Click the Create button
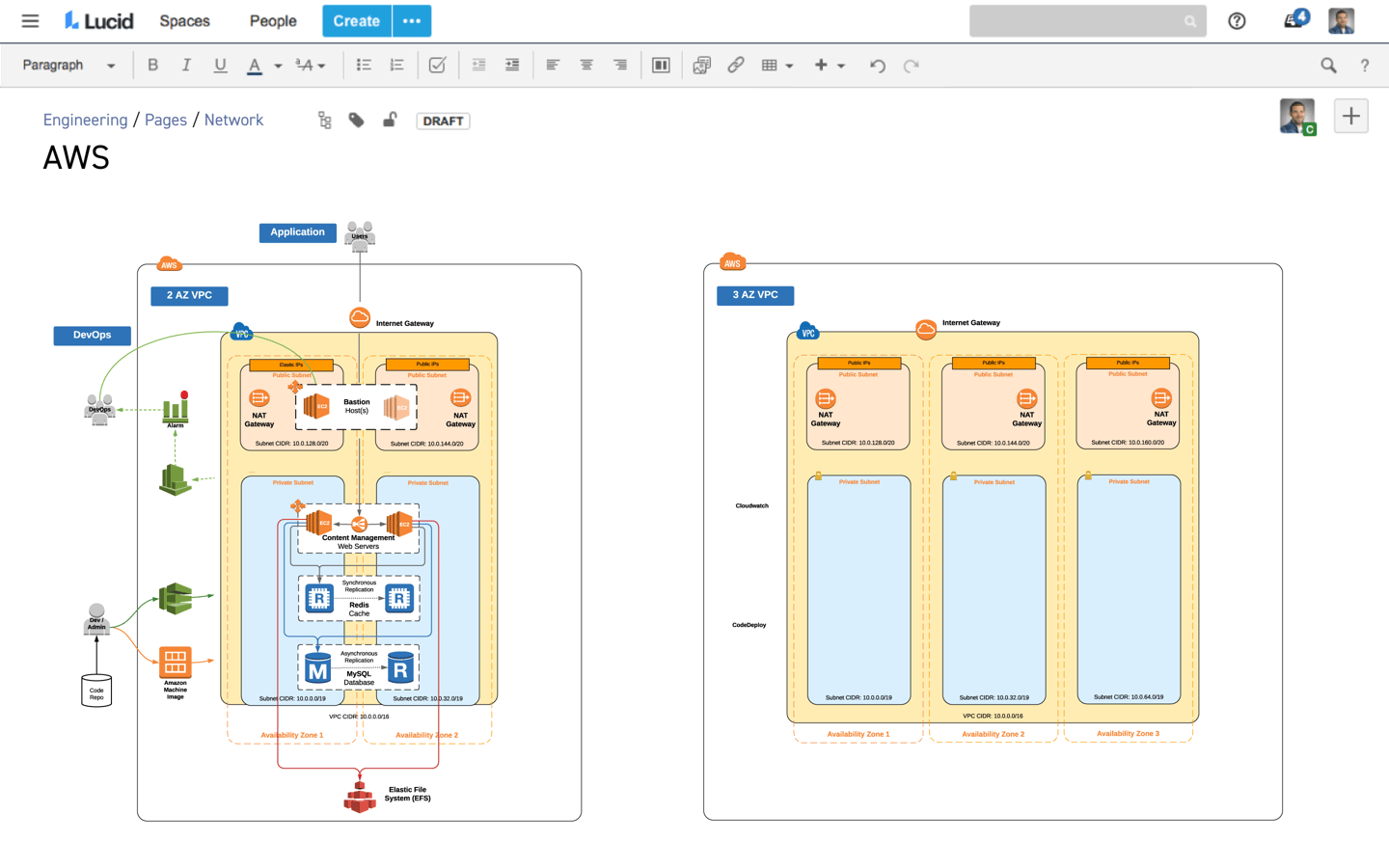The height and width of the screenshot is (868, 1389). coord(356,20)
